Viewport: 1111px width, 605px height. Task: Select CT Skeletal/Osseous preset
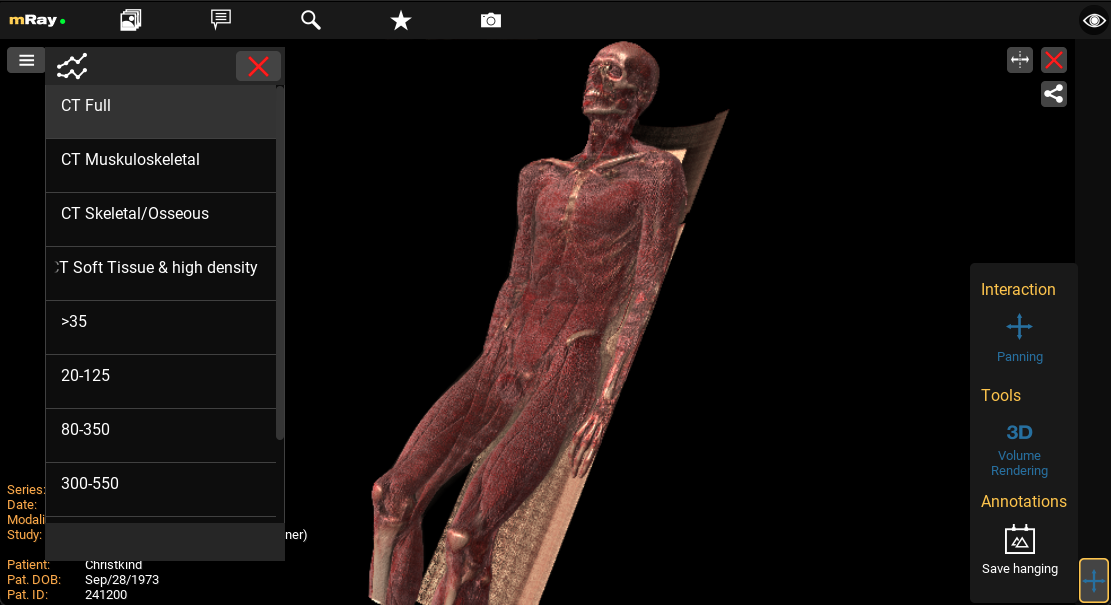(x=160, y=214)
